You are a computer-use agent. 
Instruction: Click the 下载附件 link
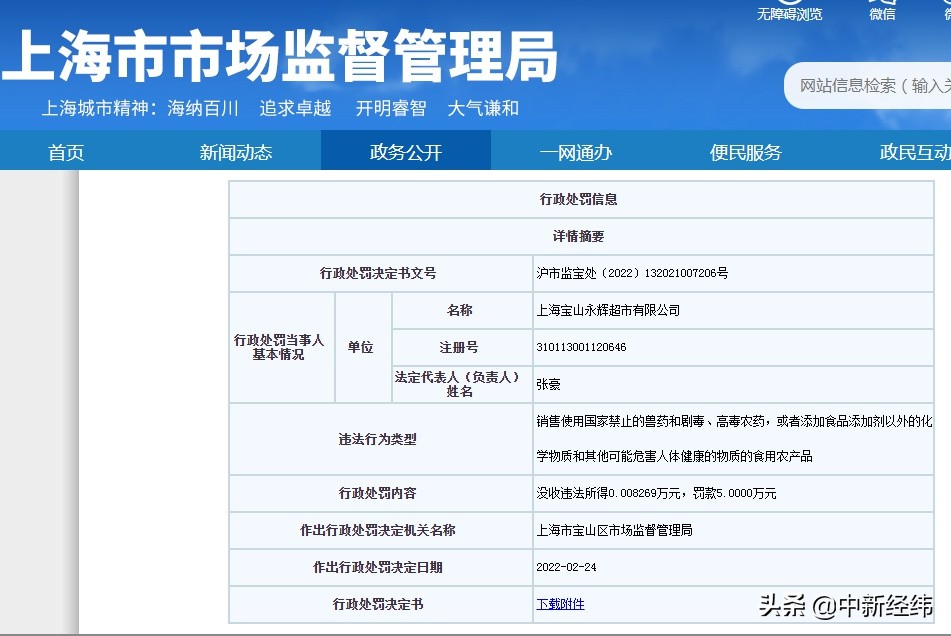[x=560, y=604]
